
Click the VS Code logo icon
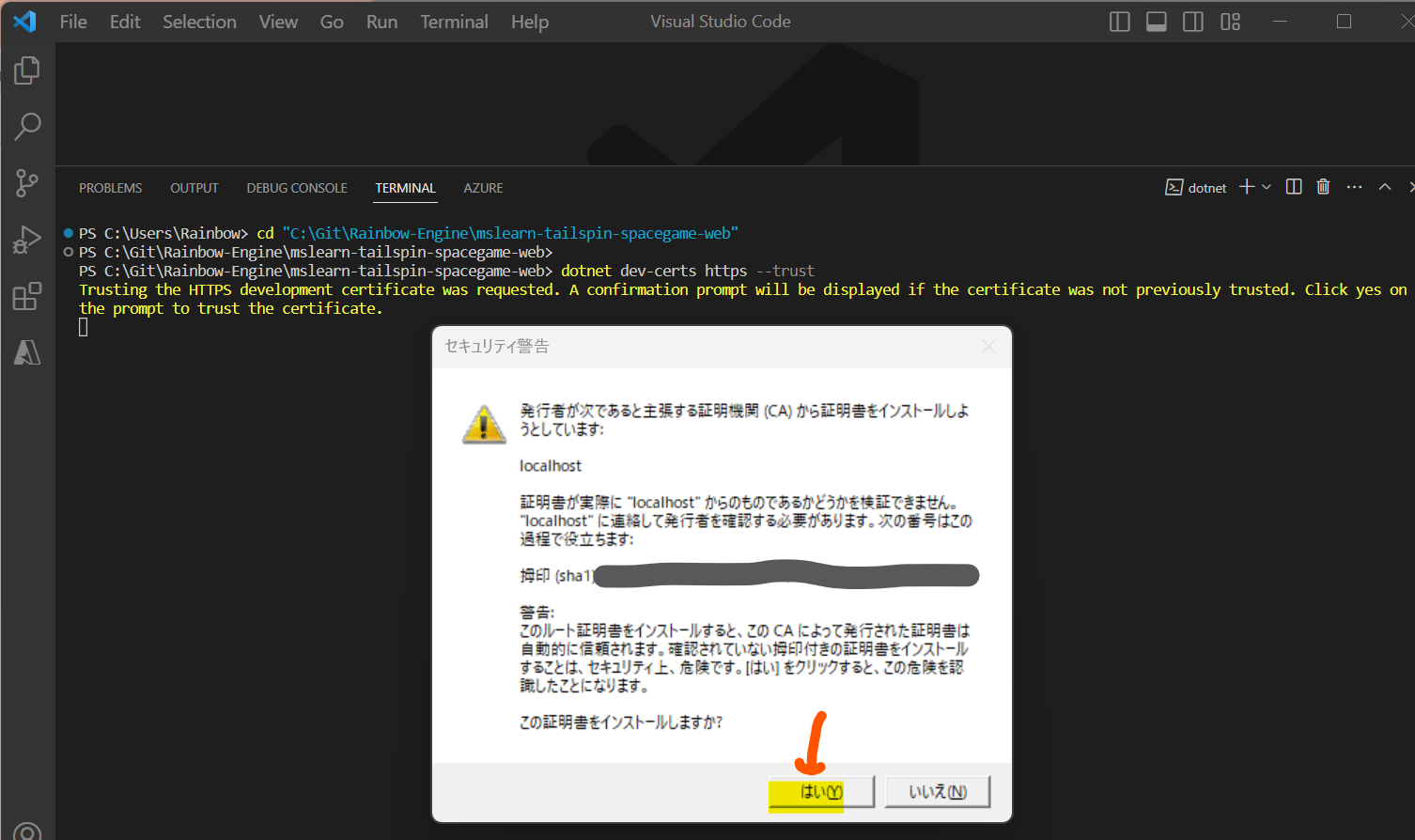point(24,21)
